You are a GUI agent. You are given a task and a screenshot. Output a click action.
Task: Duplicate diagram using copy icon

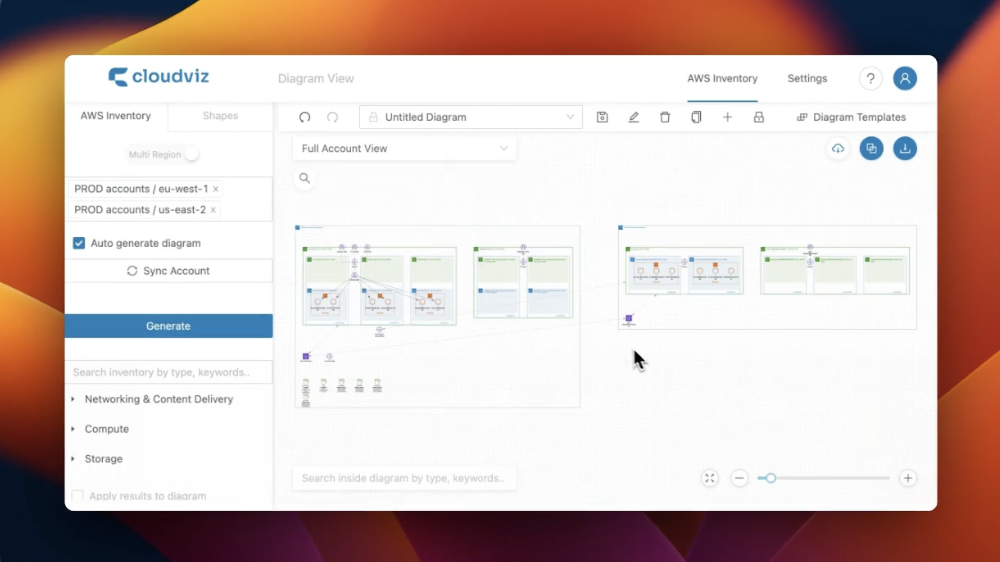[696, 117]
